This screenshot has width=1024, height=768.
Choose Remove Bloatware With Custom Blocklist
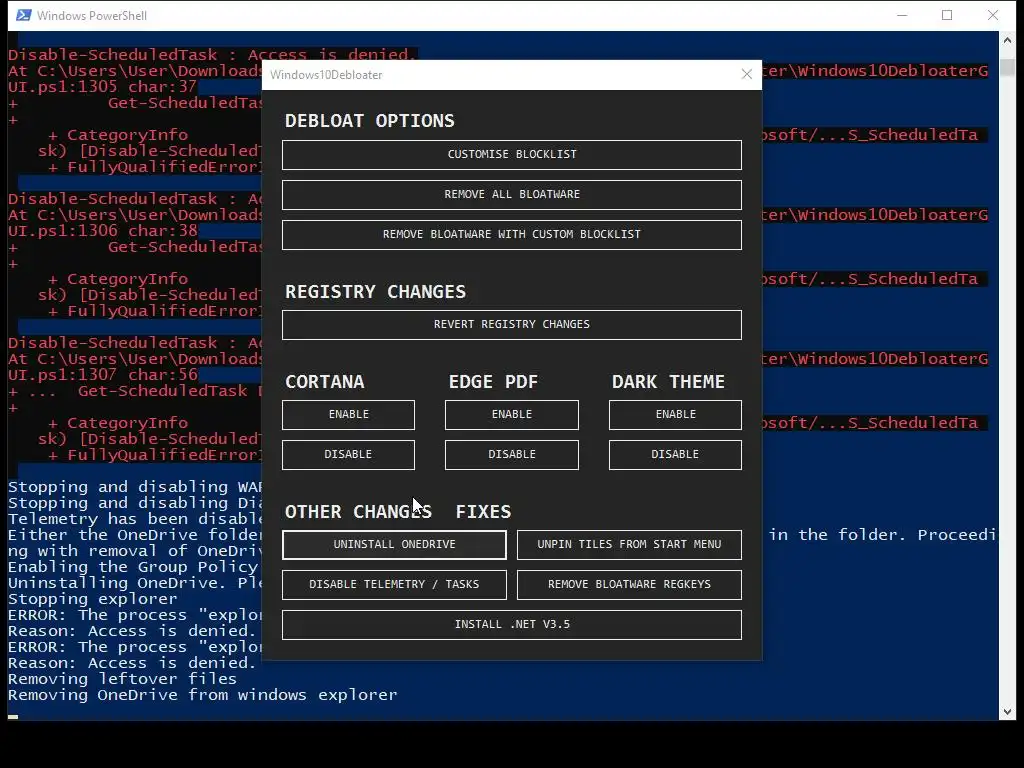coord(511,234)
